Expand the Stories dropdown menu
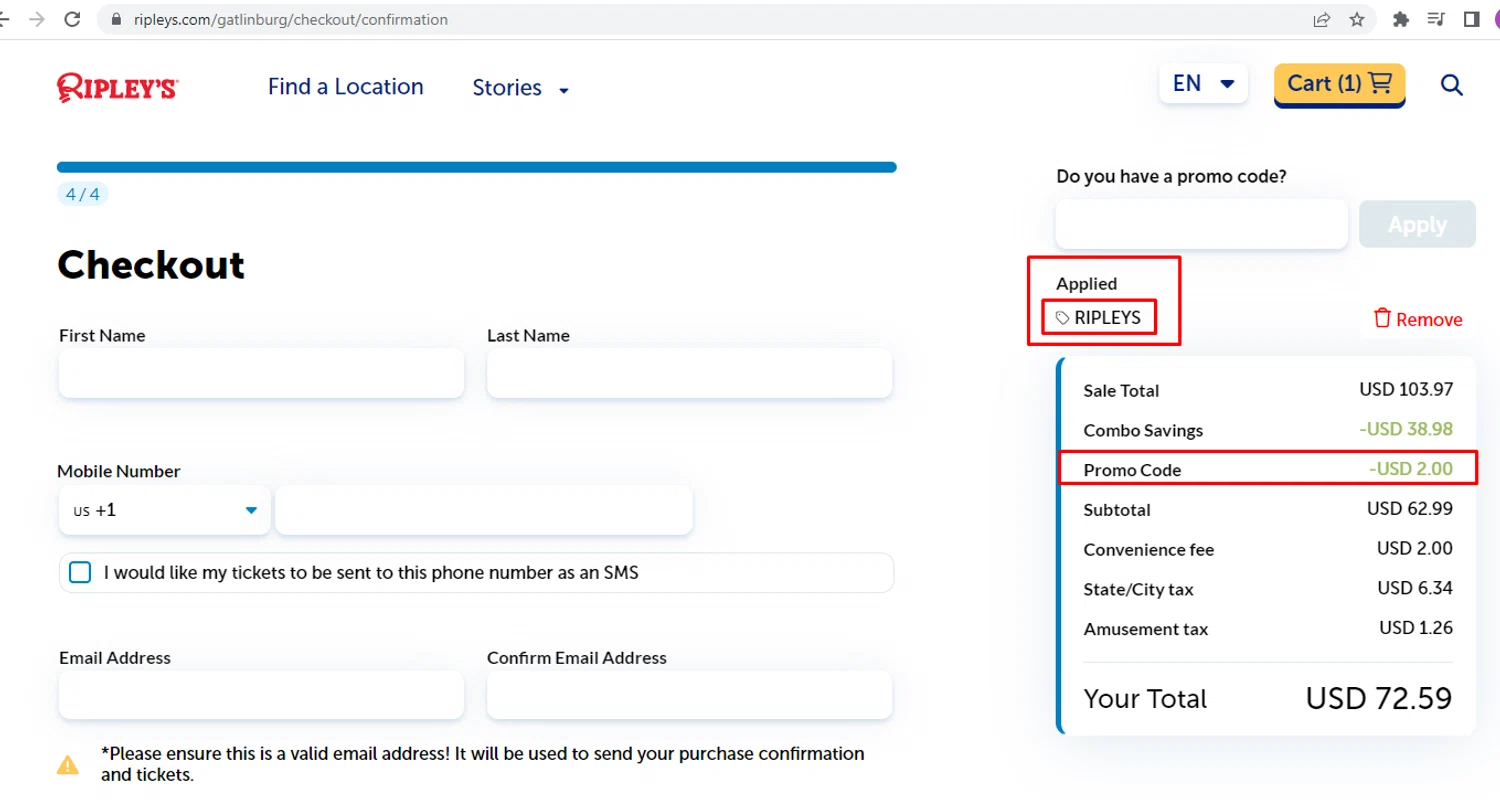Screen dimensions: 1500x800 [x=521, y=88]
